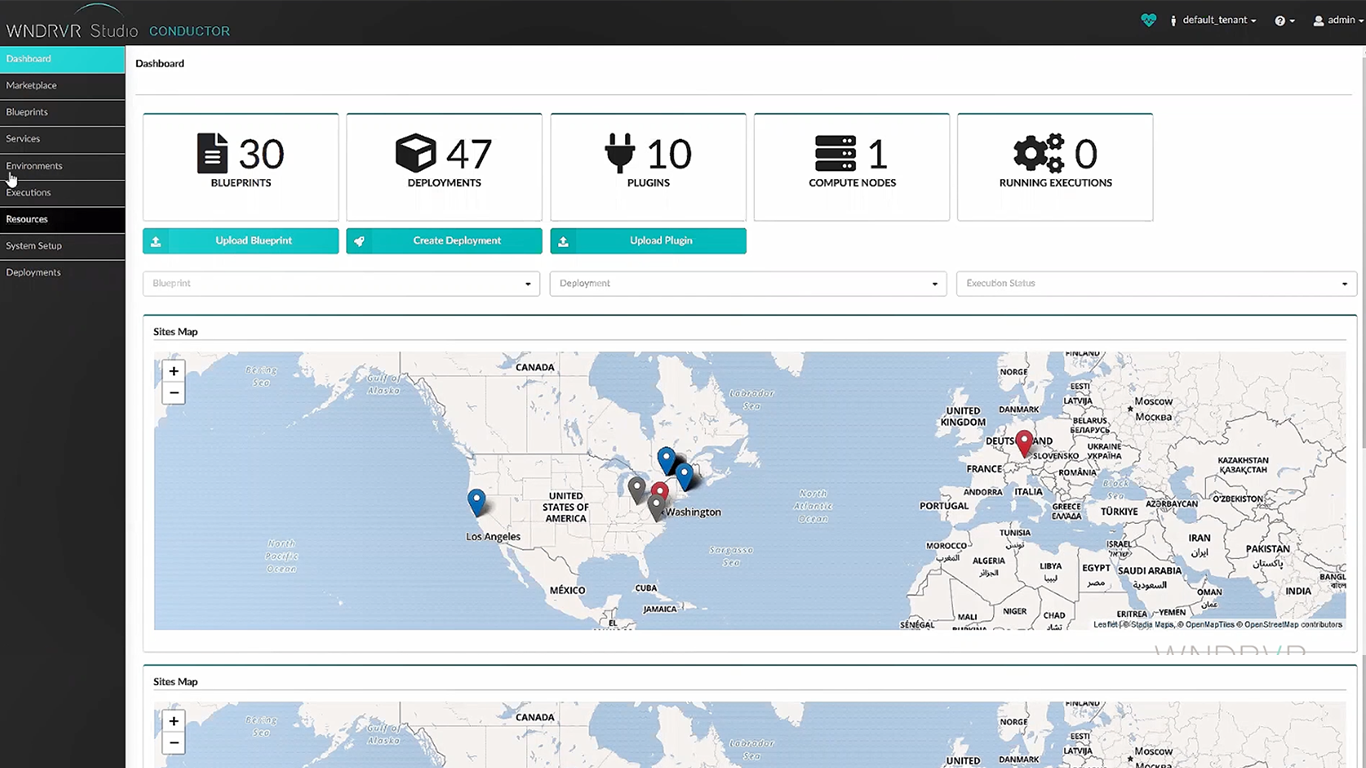Click the Blueprints document icon
1366x768 pixels.
tap(212, 154)
